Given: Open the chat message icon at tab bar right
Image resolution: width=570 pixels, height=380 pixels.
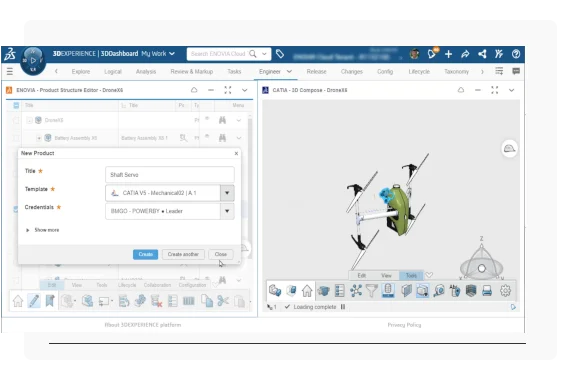Looking at the screenshot, I should [x=515, y=71].
